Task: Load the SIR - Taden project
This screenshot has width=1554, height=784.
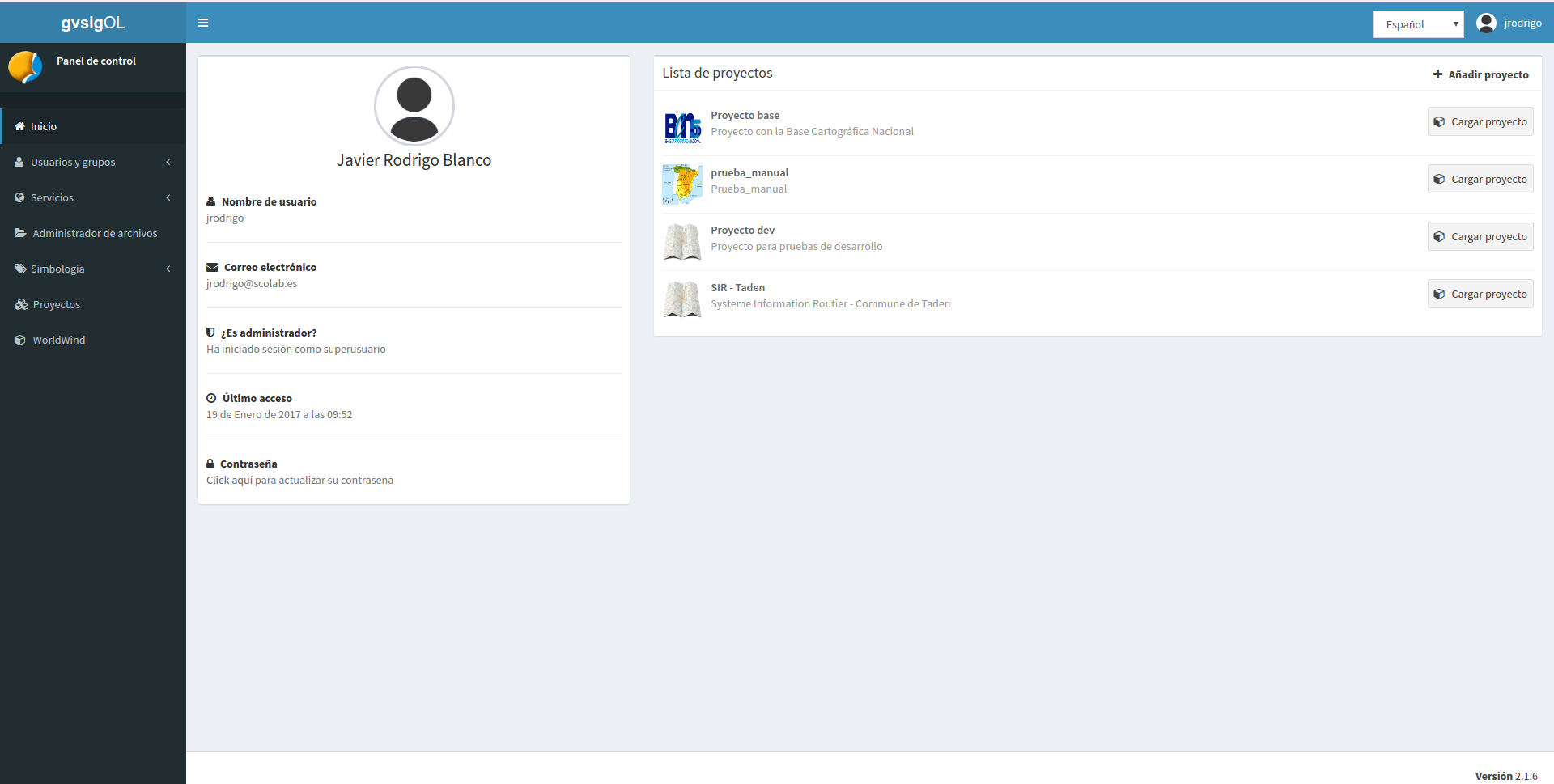Action: click(1480, 295)
